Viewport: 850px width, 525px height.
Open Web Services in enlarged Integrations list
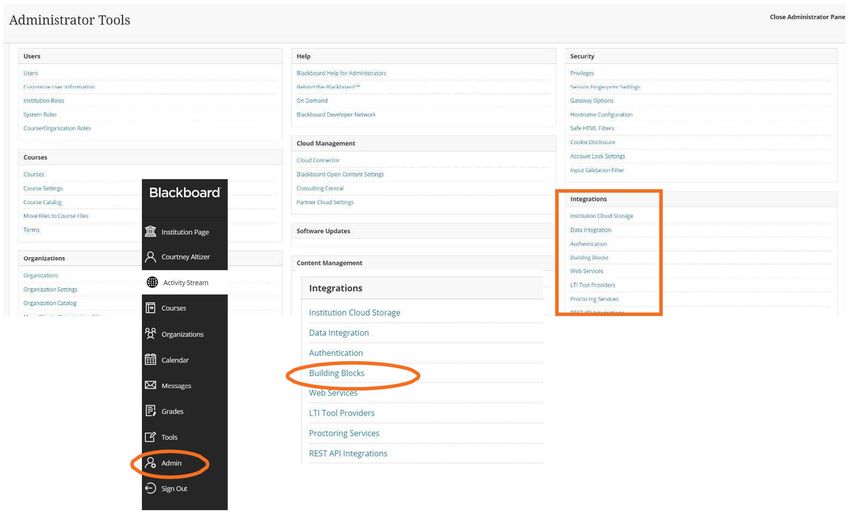tap(333, 393)
